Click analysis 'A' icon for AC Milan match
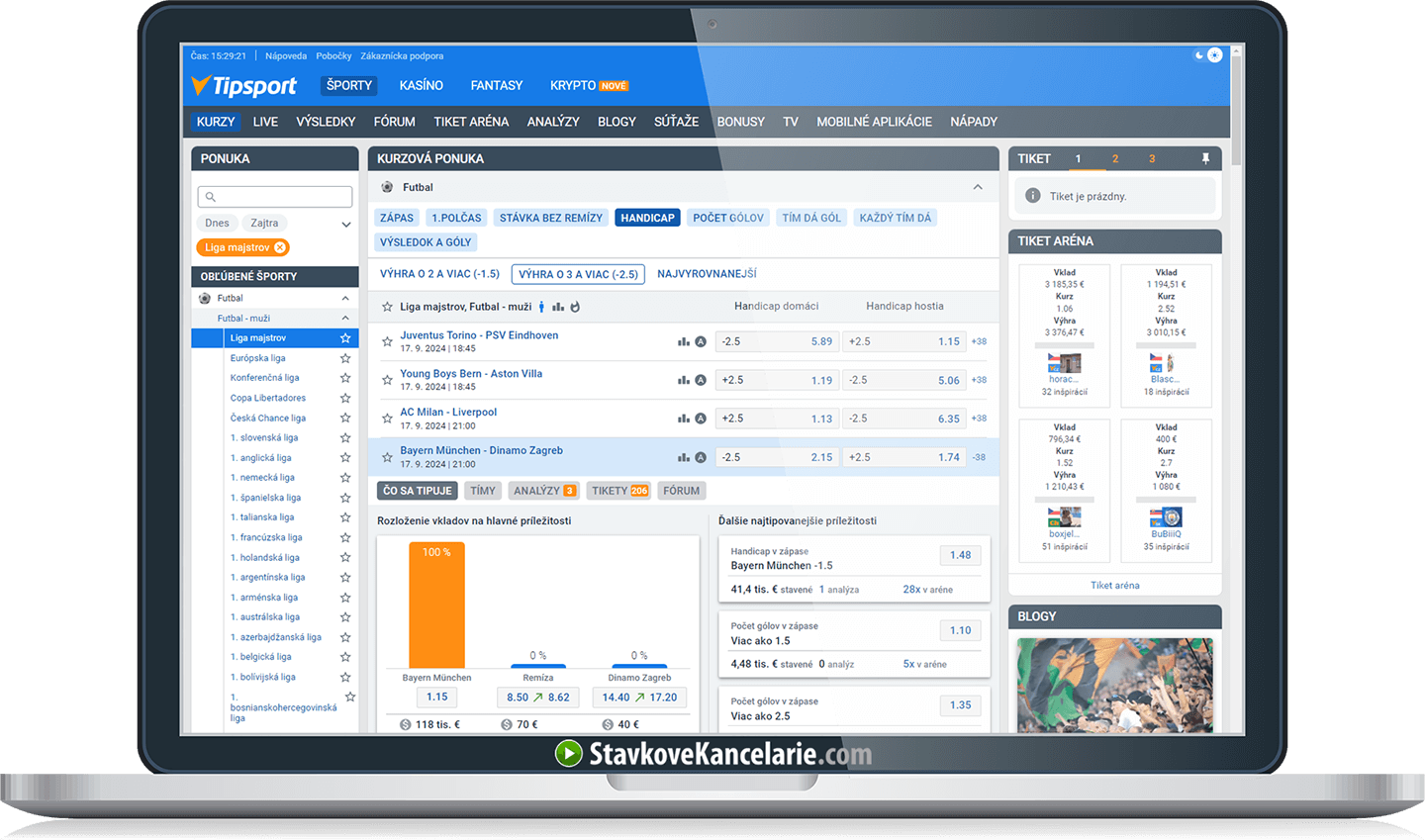The height and width of the screenshot is (840, 1425). tap(701, 419)
